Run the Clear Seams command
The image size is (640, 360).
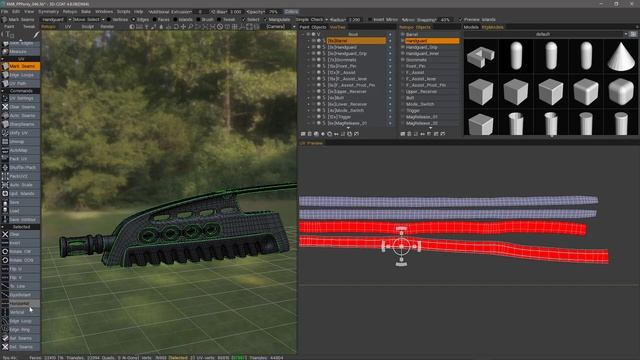coord(20,107)
